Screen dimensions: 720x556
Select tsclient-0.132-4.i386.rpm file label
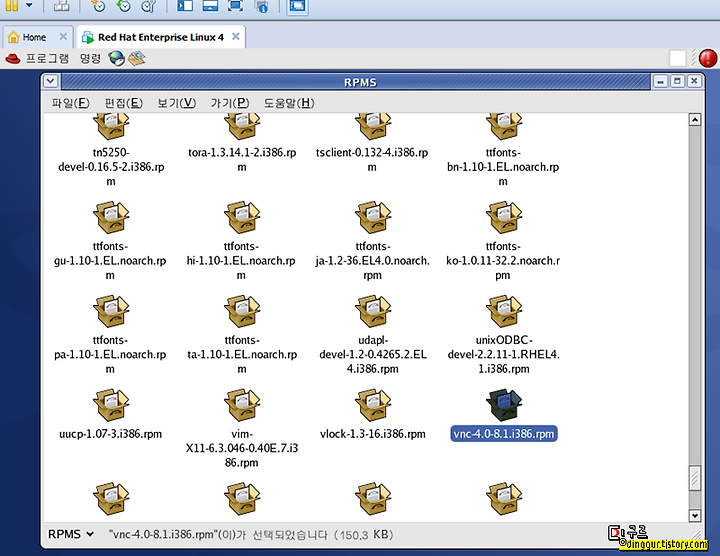click(x=372, y=159)
